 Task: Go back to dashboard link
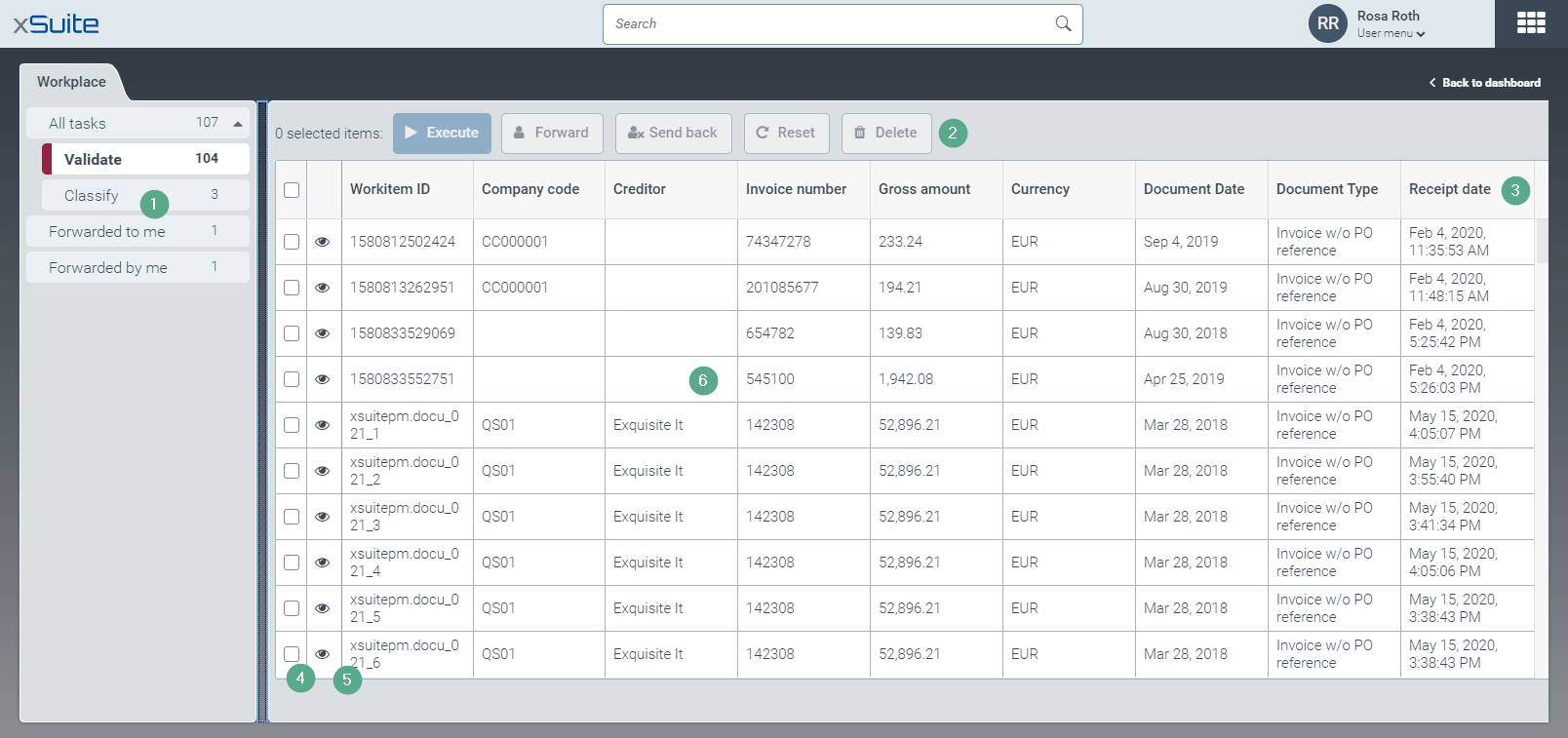(x=1485, y=83)
